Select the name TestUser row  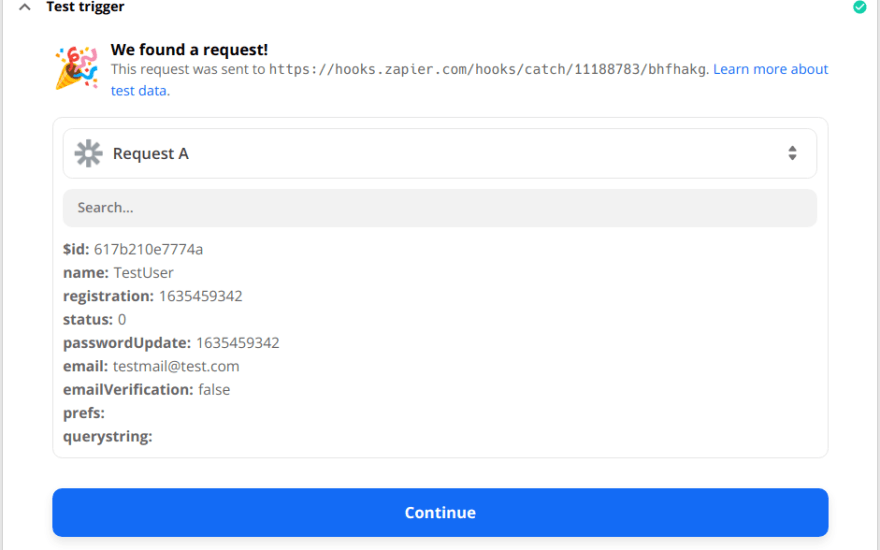(118, 273)
